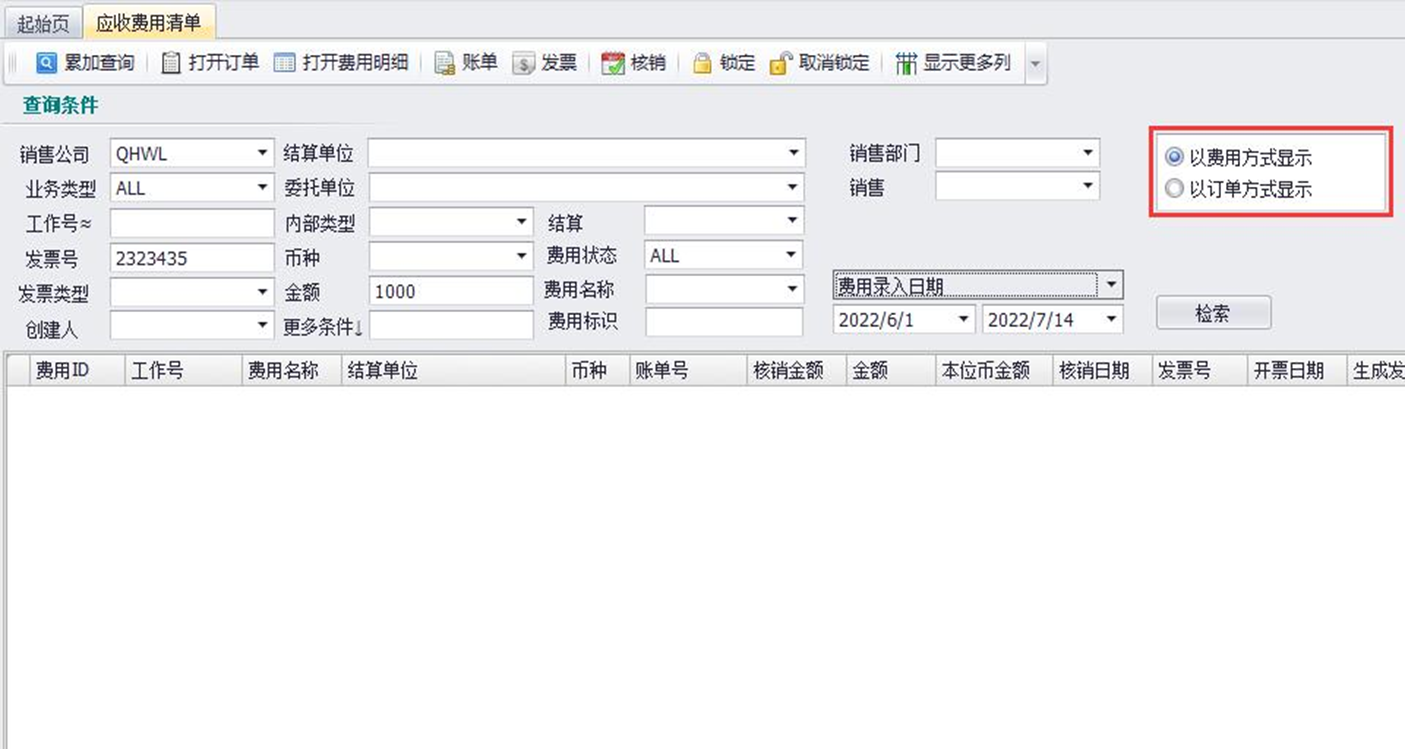The width and height of the screenshot is (1405, 749).
Task: Expand the 费用录入日期 date-type dropdown
Action: [1111, 286]
